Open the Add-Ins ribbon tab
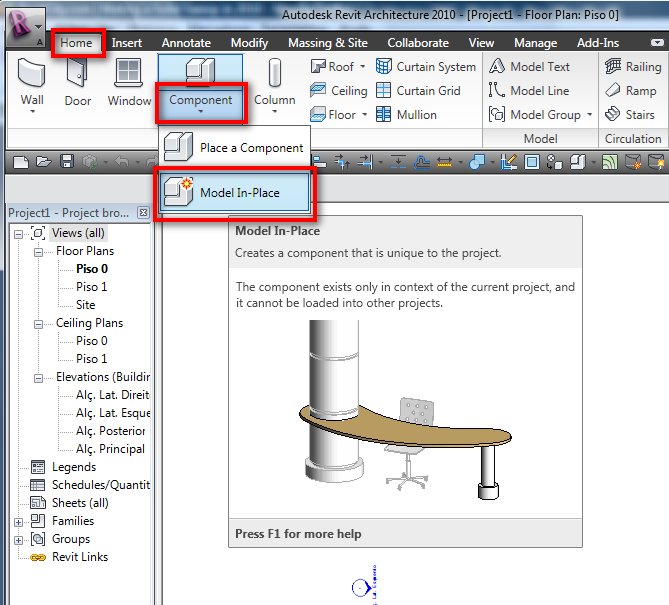 tap(598, 43)
